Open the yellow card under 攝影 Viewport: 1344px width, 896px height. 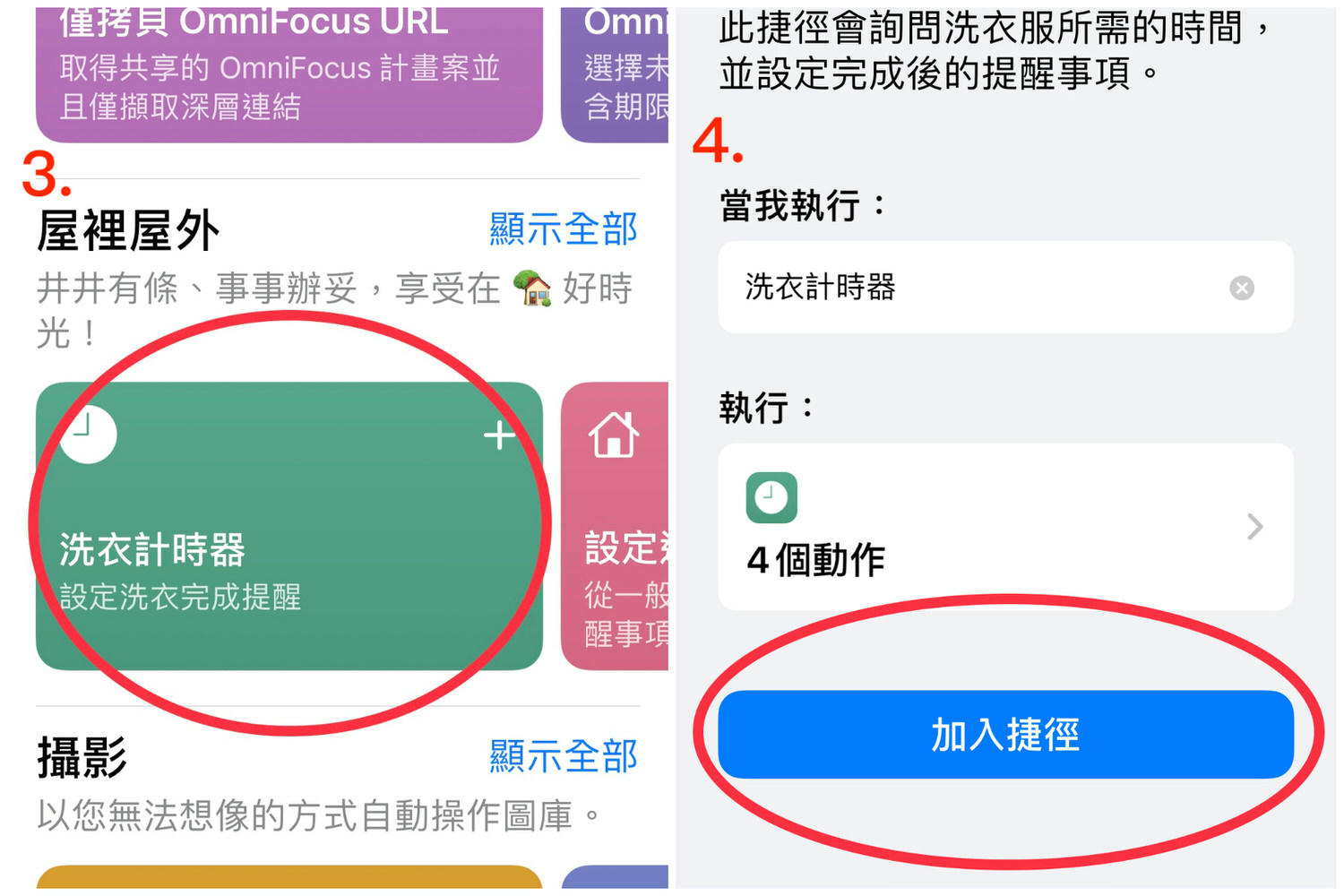click(289, 877)
